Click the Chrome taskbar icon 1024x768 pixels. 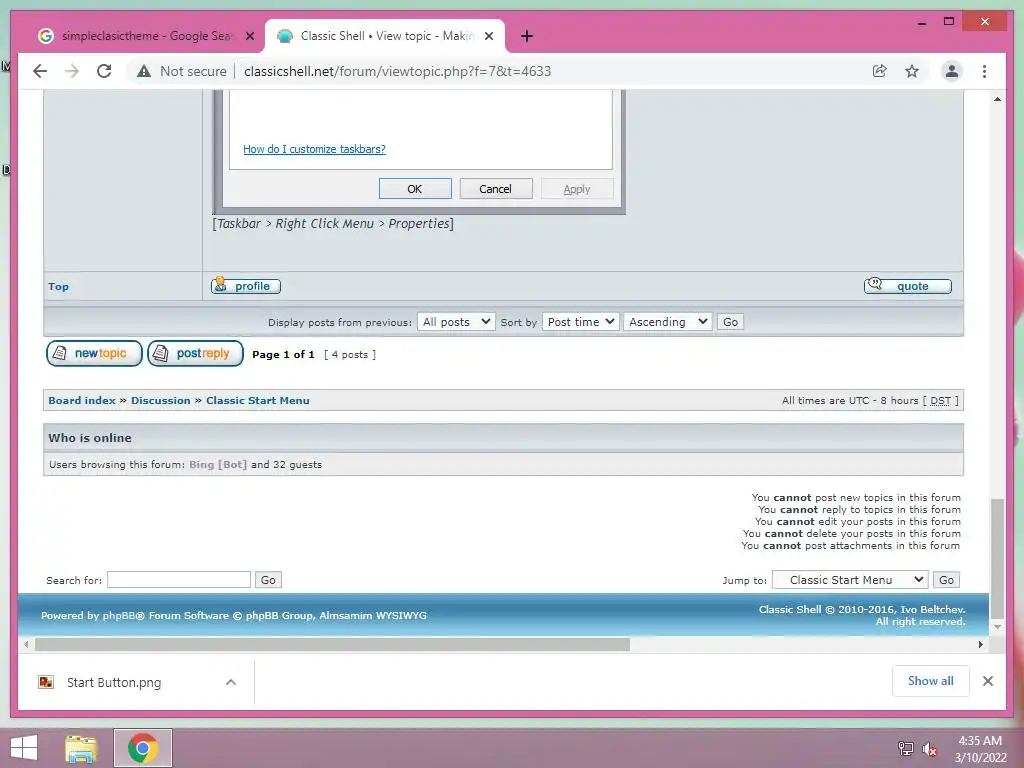(x=143, y=748)
